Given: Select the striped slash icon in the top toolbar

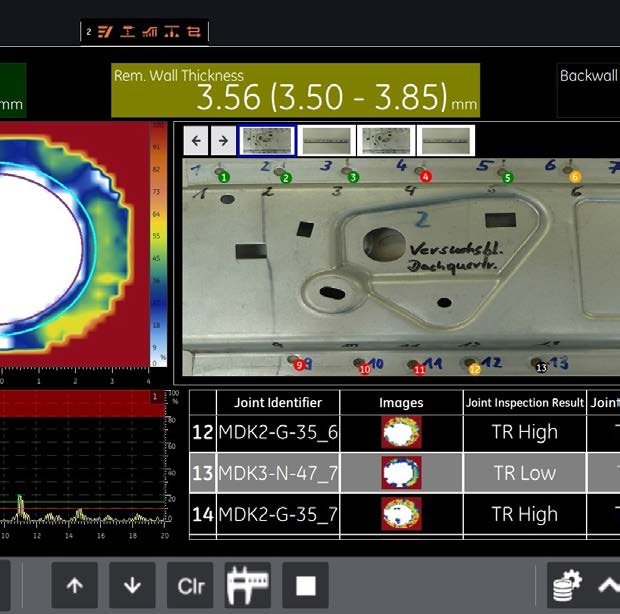Looking at the screenshot, I should pos(106,32).
